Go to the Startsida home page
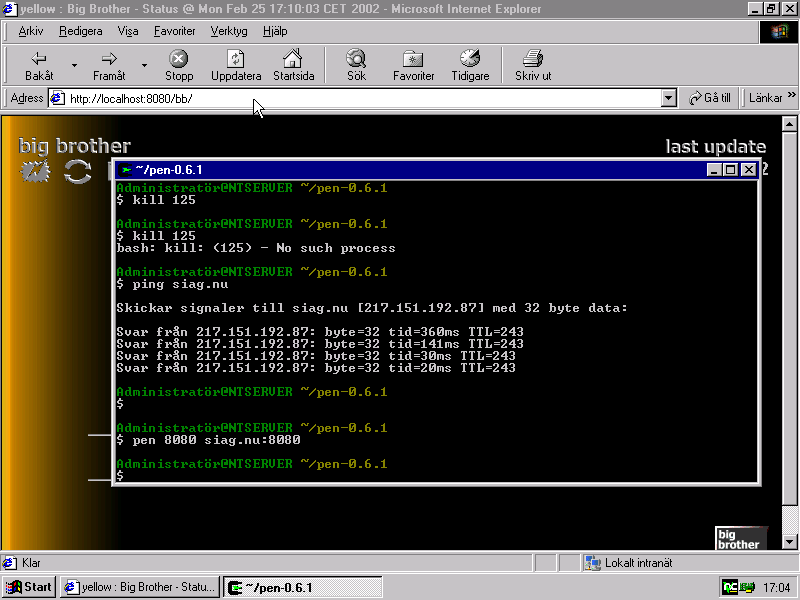 pyautogui.click(x=293, y=65)
